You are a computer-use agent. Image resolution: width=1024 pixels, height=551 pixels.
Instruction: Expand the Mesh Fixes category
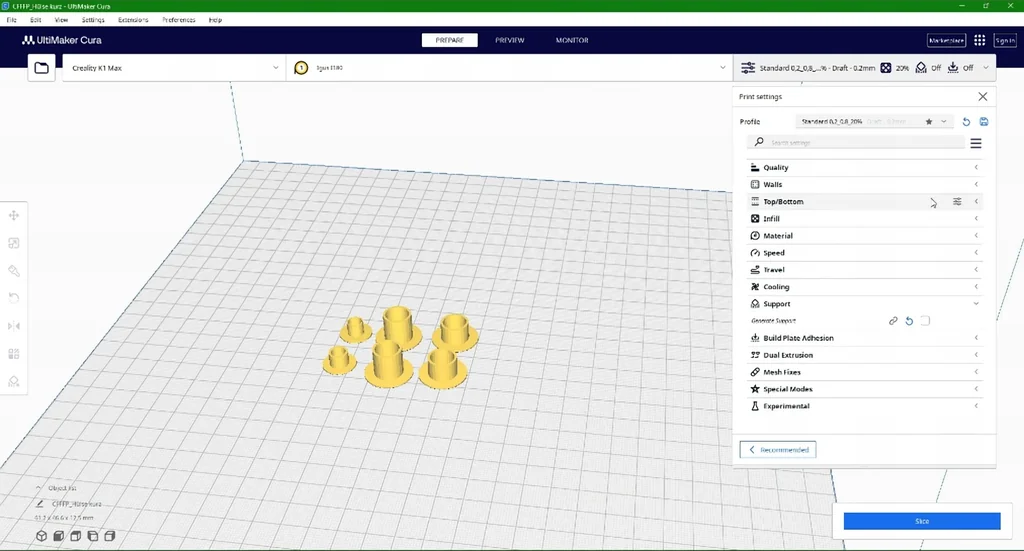coord(864,372)
